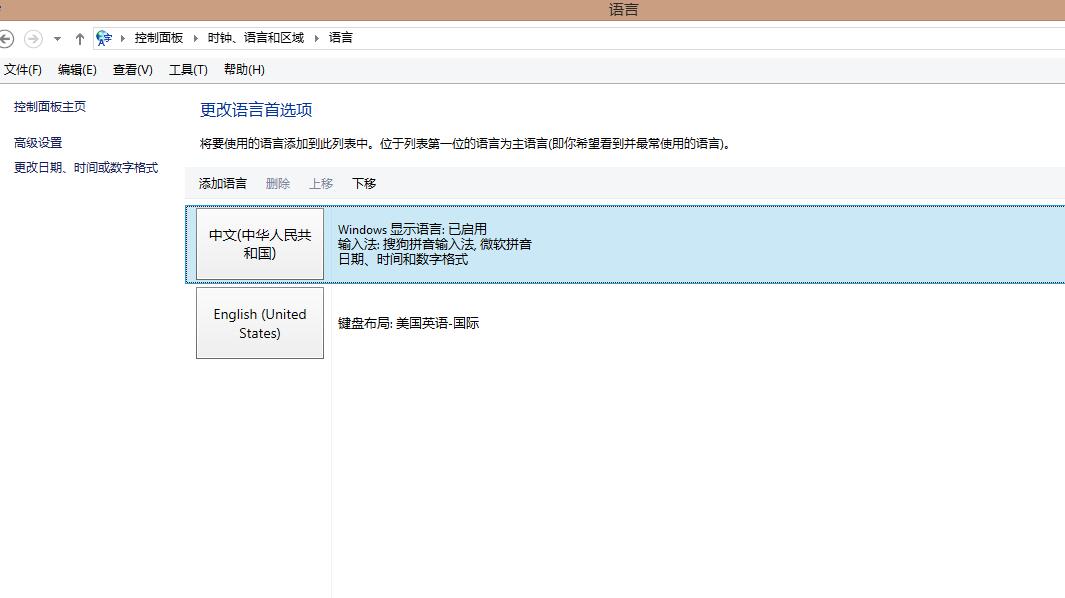Select the English (United States) language tile
This screenshot has height=598, width=1065.
pyautogui.click(x=260, y=323)
